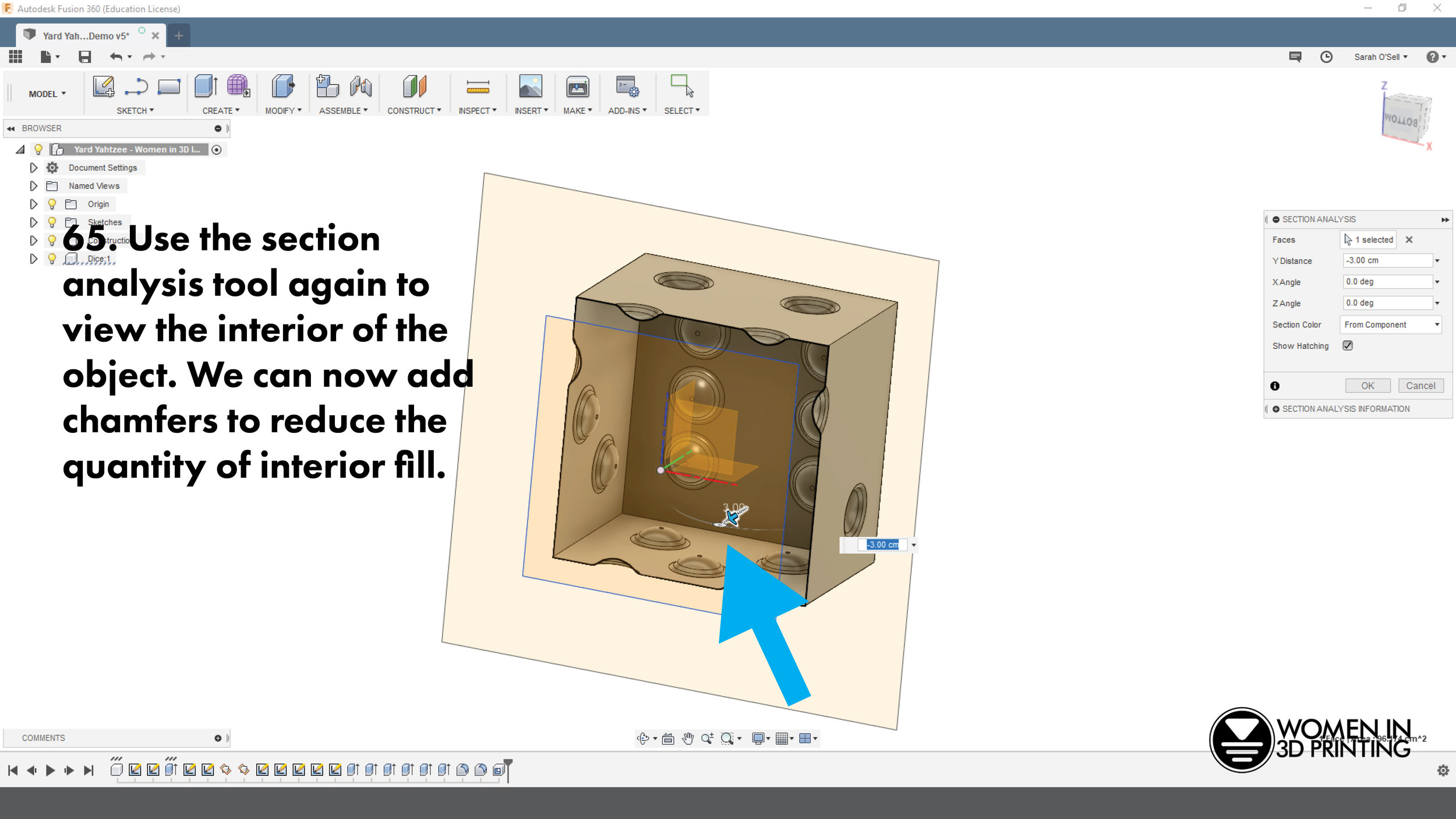Select the Measure inspect tool

[478, 87]
